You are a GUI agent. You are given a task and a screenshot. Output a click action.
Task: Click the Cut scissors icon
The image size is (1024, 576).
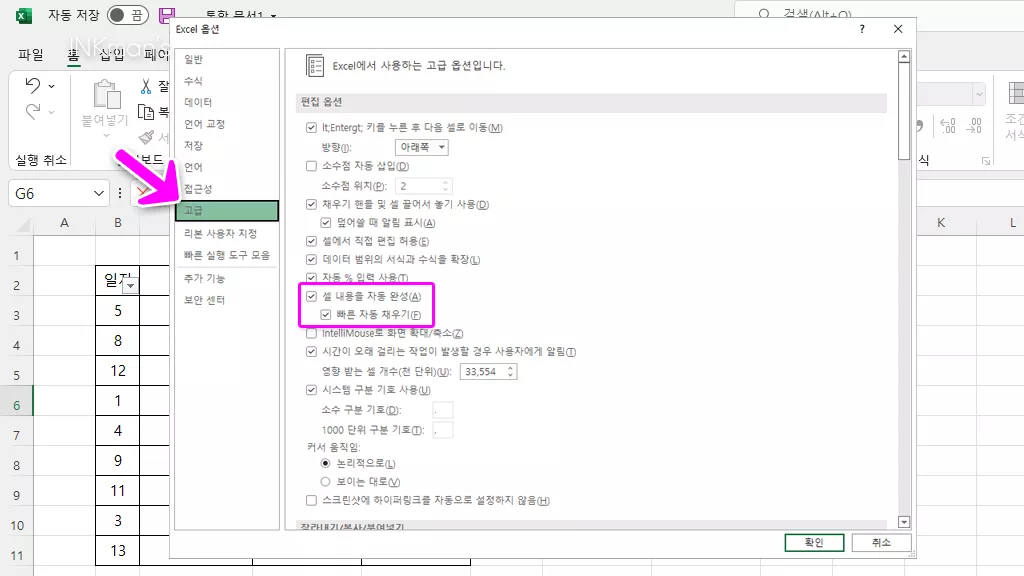tap(146, 86)
